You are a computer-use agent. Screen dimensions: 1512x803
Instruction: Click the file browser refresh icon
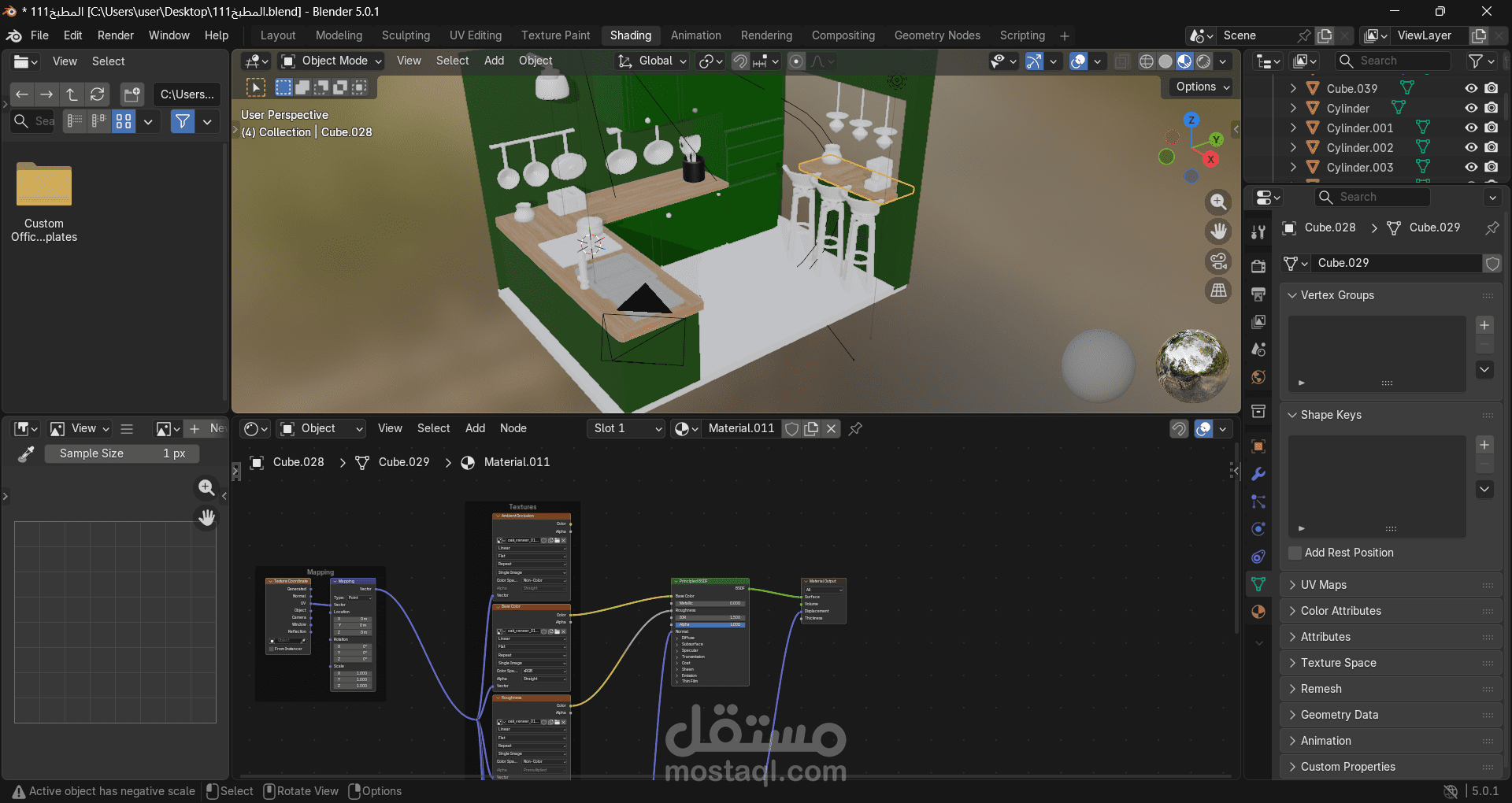click(x=97, y=94)
